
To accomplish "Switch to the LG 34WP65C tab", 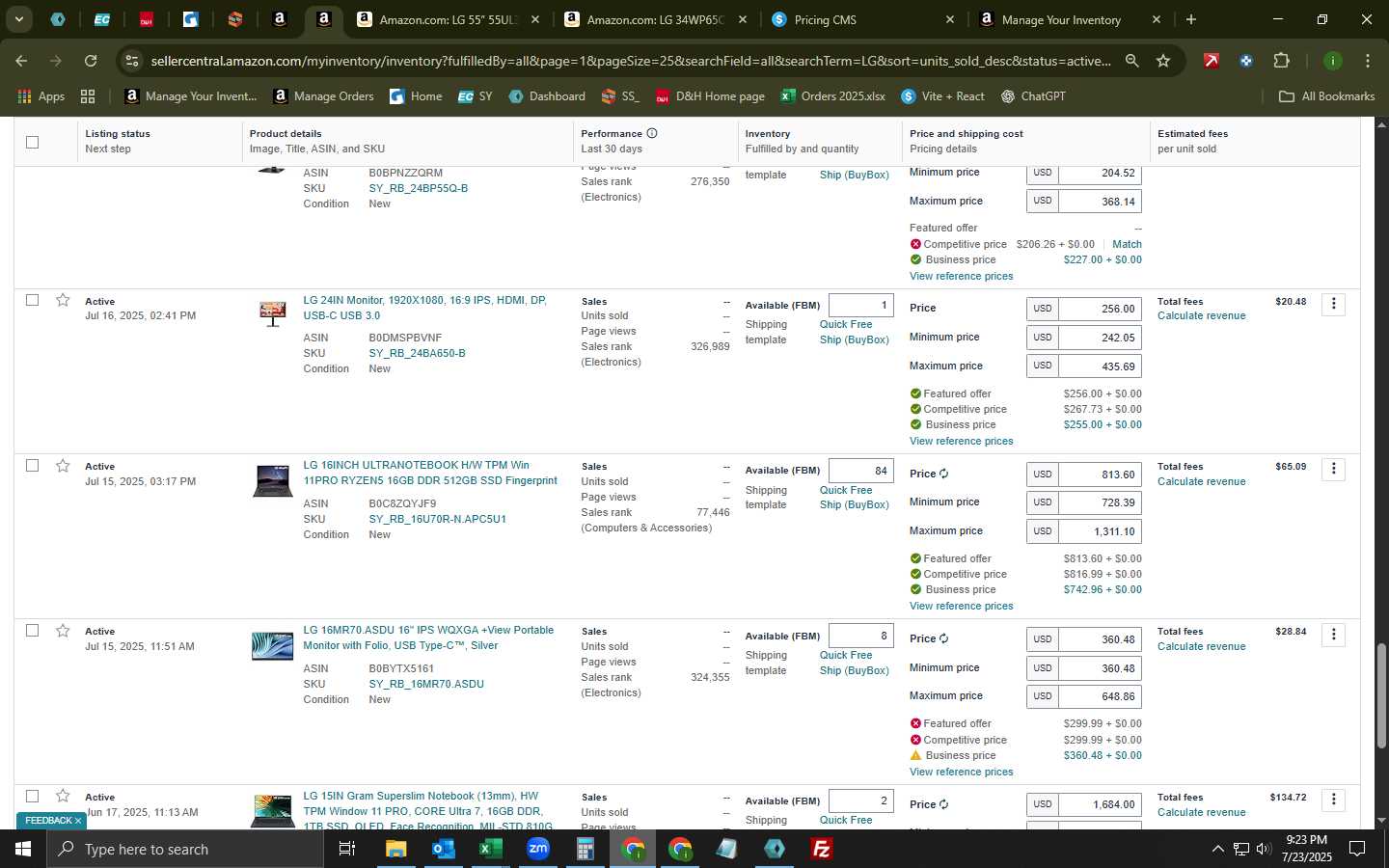I will [656, 19].
